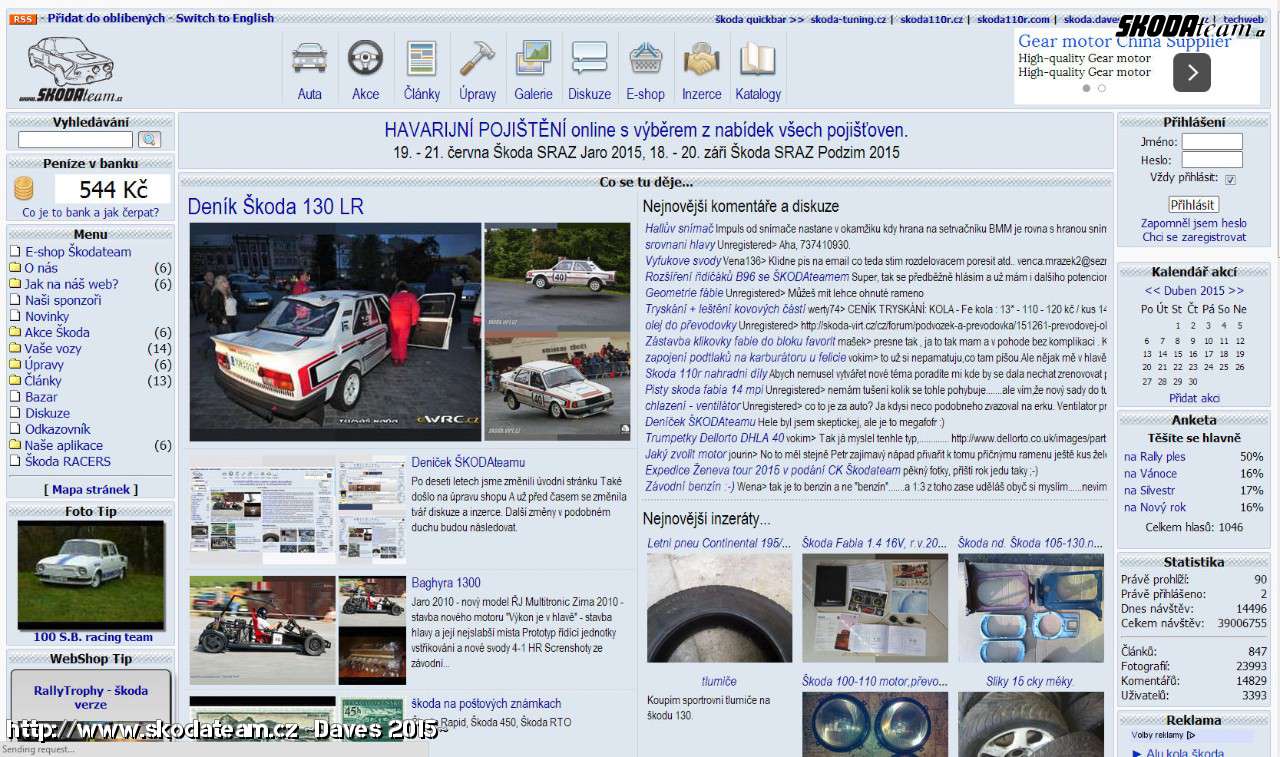This screenshot has height=757, width=1280.
Task: Click the search magnifier button
Action: [148, 140]
